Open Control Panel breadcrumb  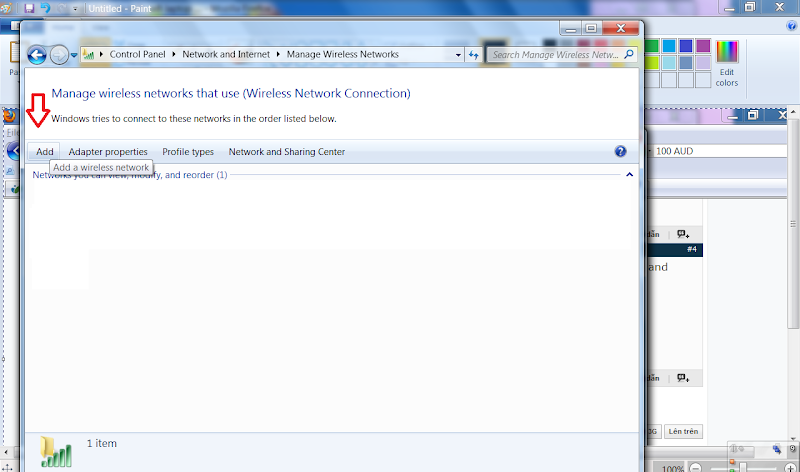[137, 54]
